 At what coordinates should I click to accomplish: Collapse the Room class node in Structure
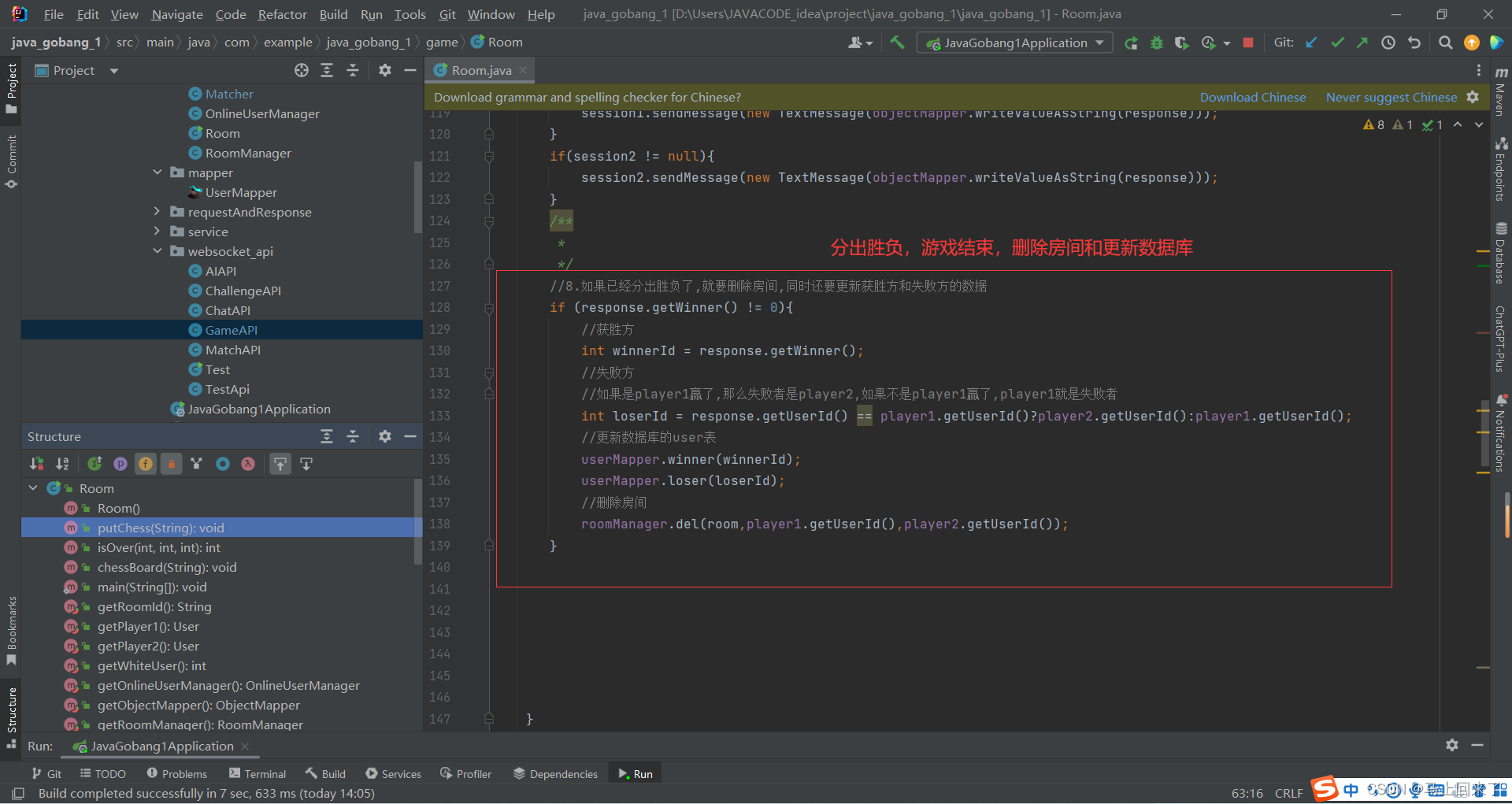(x=33, y=488)
